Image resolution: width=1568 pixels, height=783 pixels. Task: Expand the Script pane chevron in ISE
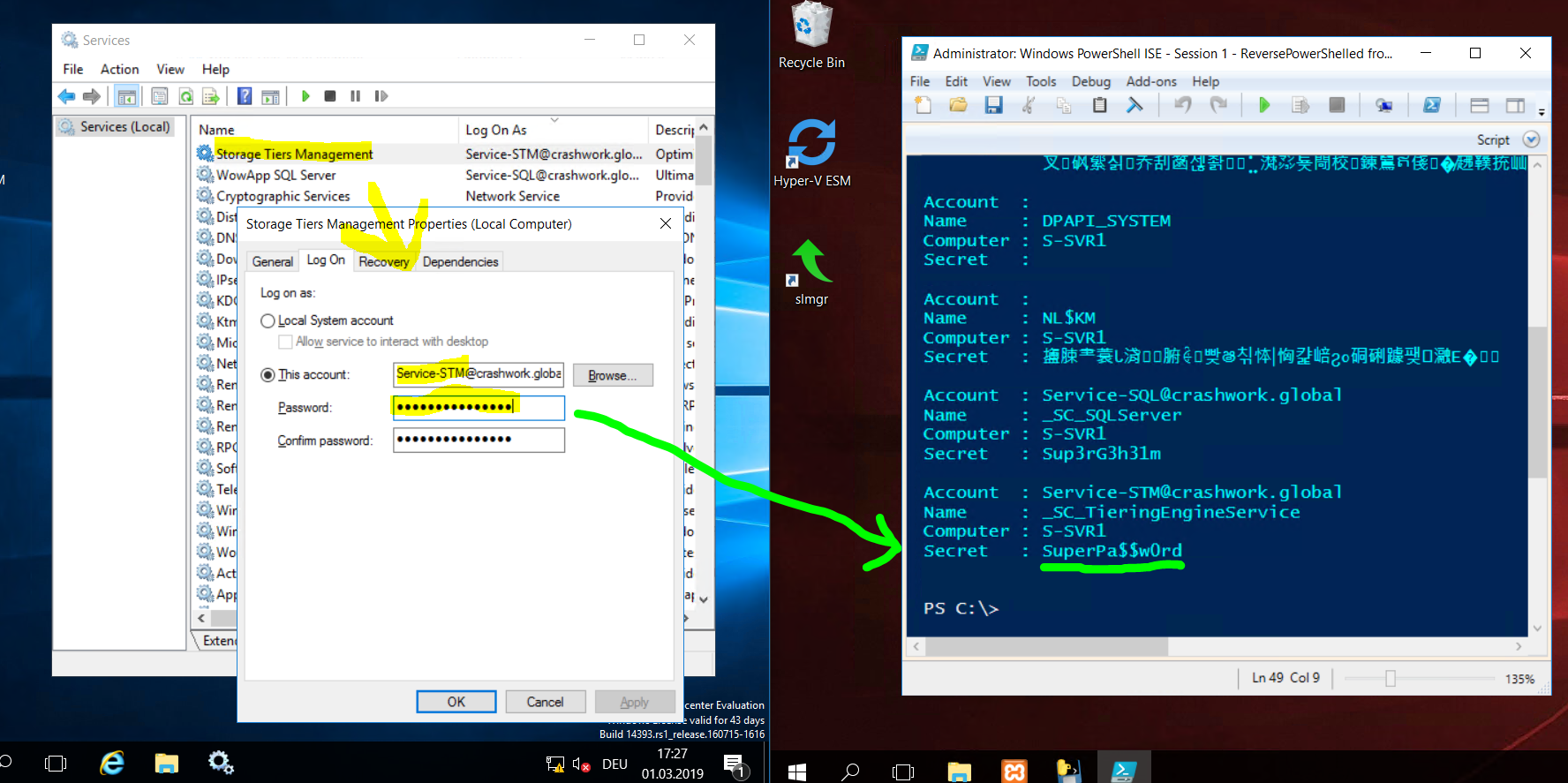[1531, 139]
